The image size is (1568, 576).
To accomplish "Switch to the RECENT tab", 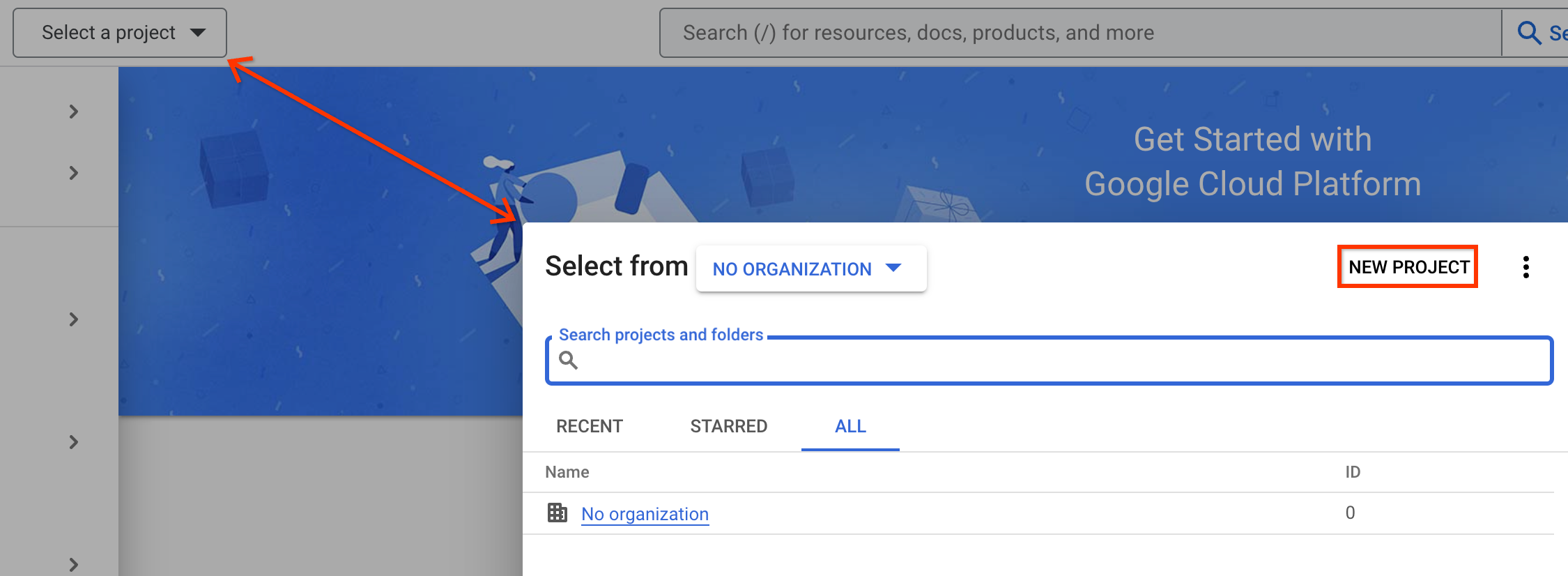I will point(590,426).
